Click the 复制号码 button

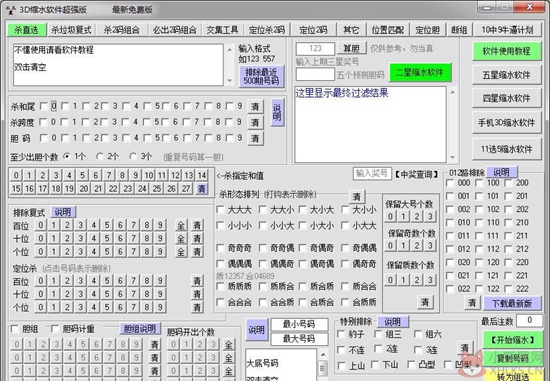tap(512, 358)
